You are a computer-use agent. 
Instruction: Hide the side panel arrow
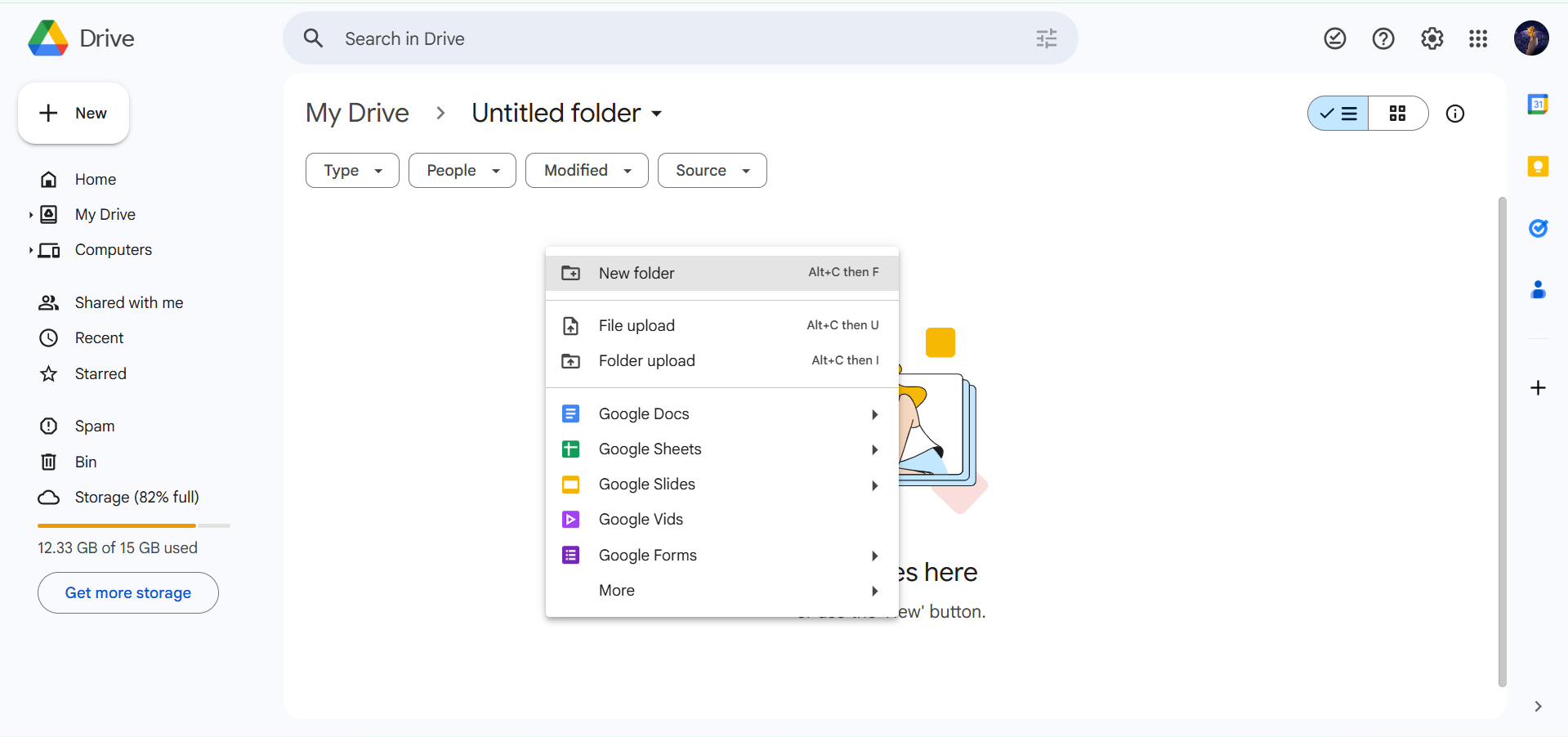1538,707
